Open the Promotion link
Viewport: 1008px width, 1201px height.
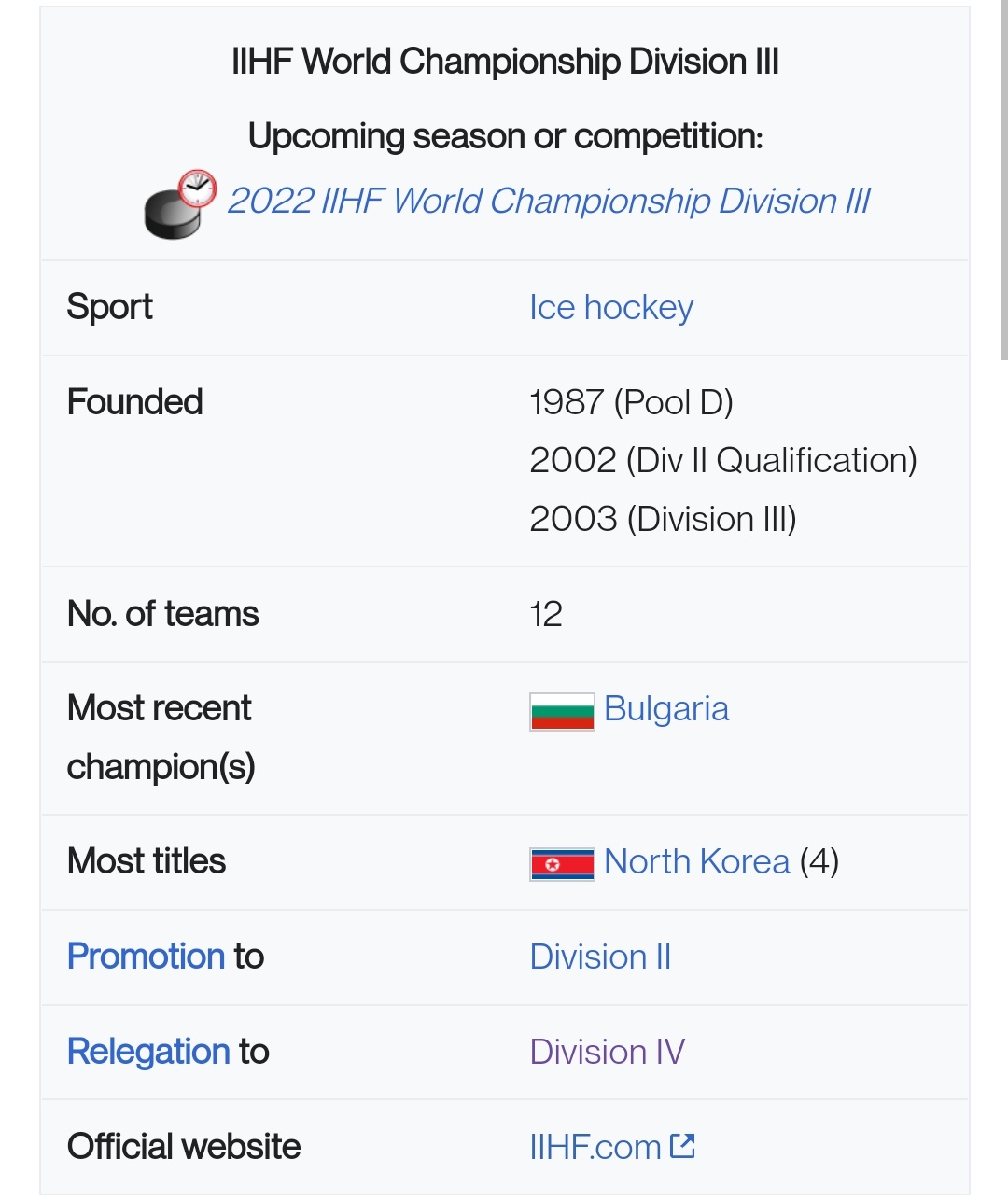(147, 957)
